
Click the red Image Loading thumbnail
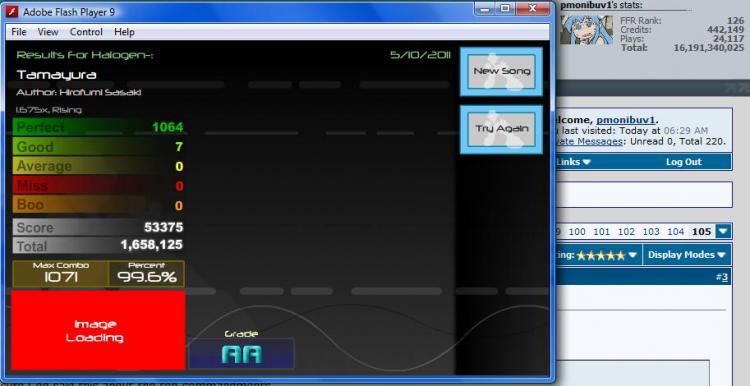point(98,331)
